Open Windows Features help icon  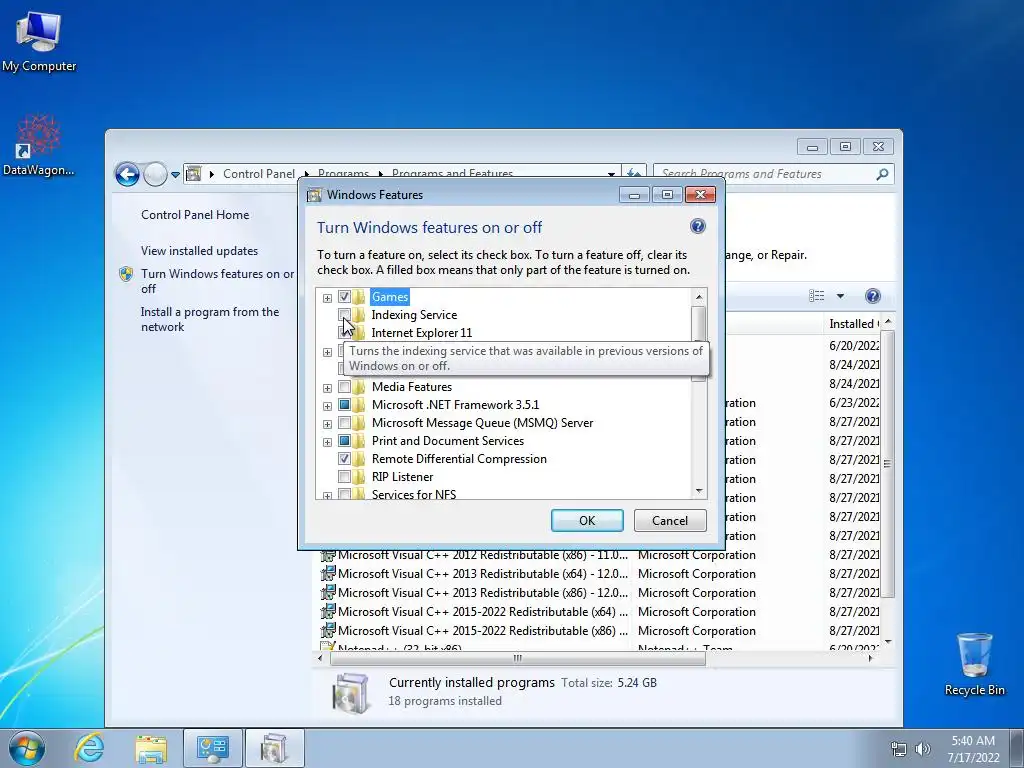point(697,227)
